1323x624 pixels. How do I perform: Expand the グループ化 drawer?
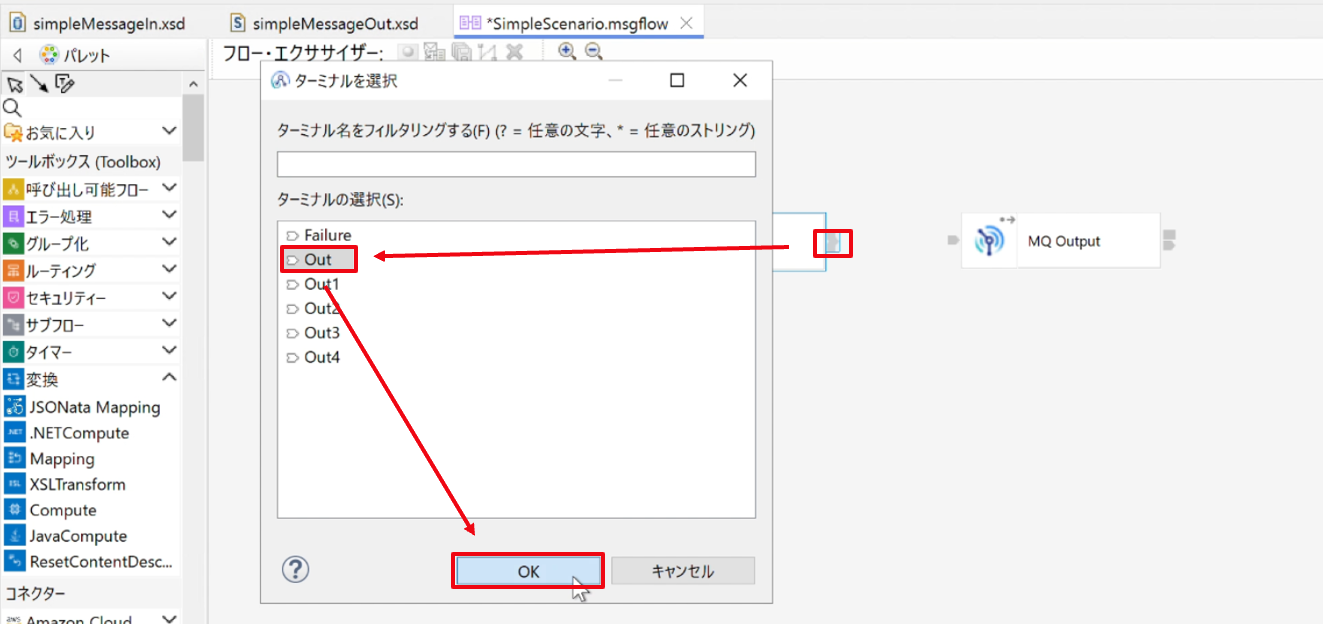click(x=169, y=242)
